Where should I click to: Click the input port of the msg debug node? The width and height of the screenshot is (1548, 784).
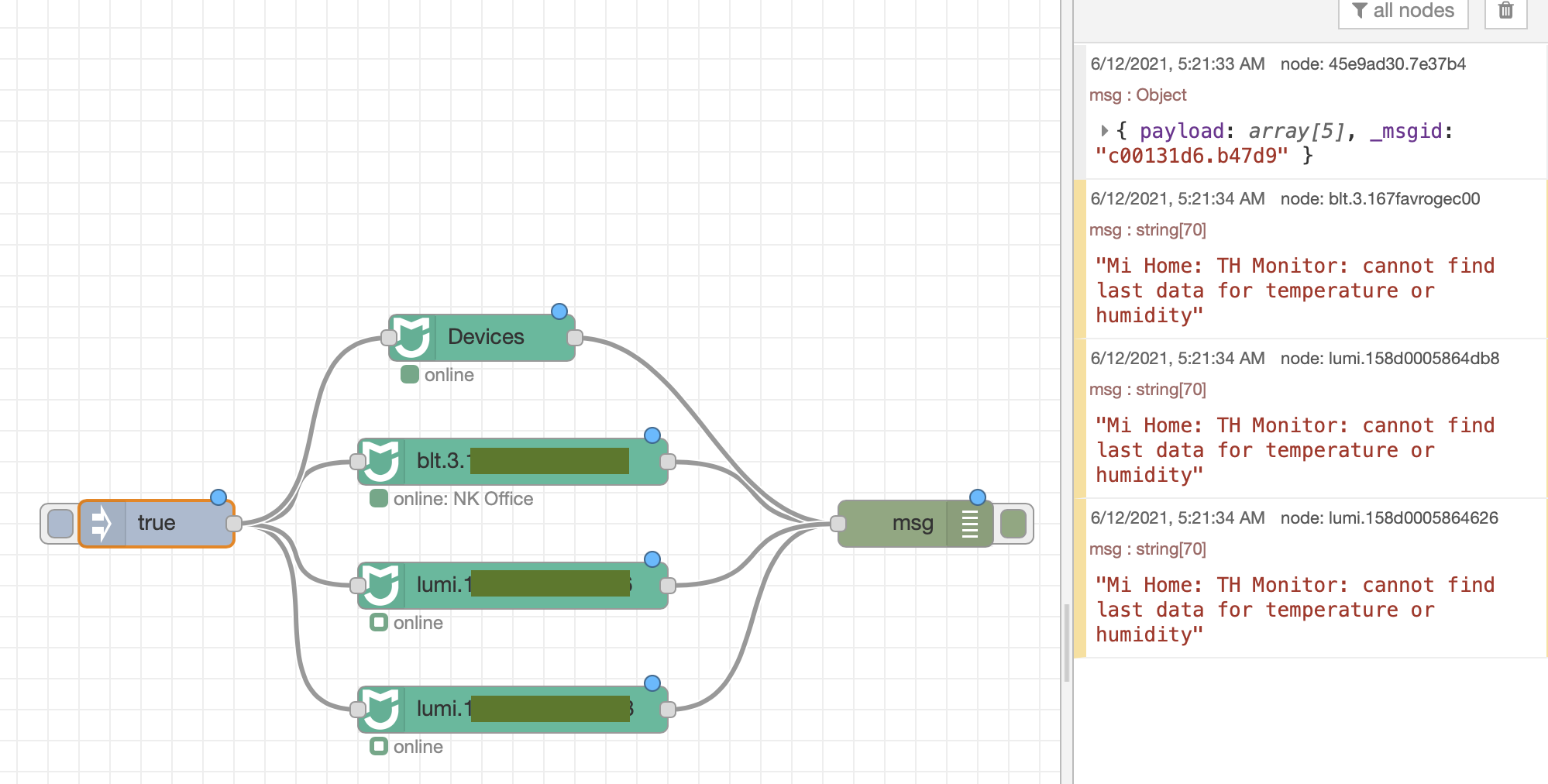click(x=838, y=523)
